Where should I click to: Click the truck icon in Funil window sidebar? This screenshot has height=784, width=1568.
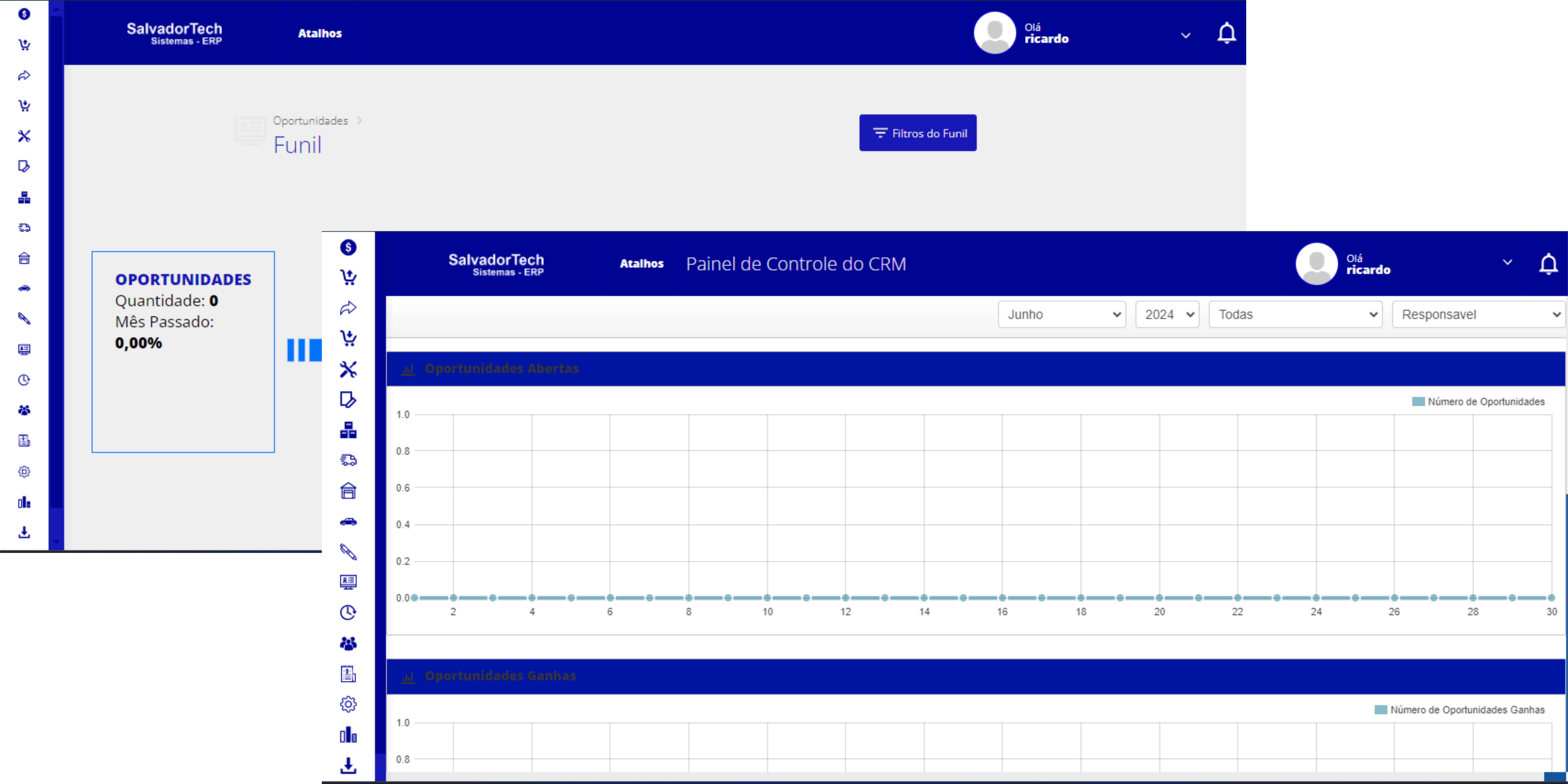(24, 228)
